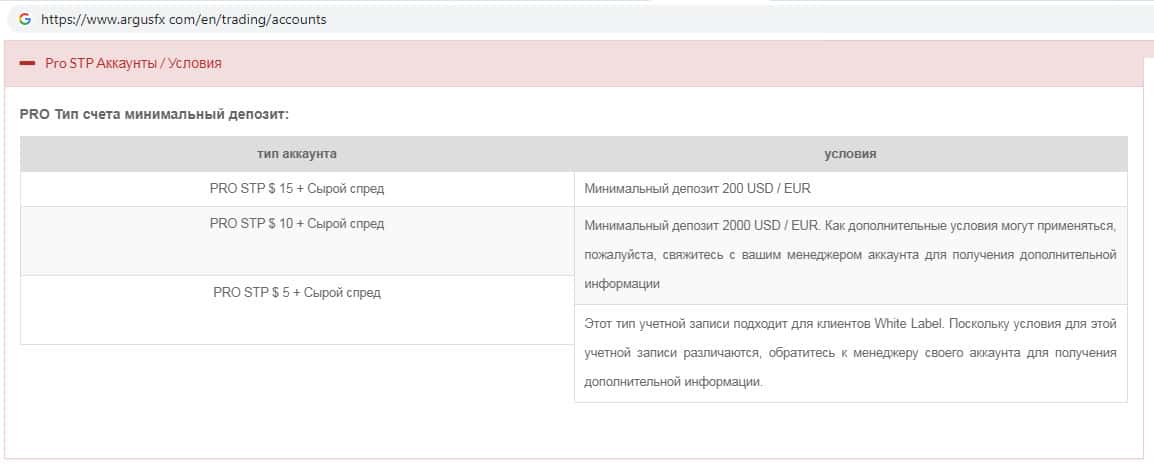Screen dimensions: 1154x468
Task: Select the "PRO STP $ 15 + Сырой спред" cell
Action: coord(296,188)
